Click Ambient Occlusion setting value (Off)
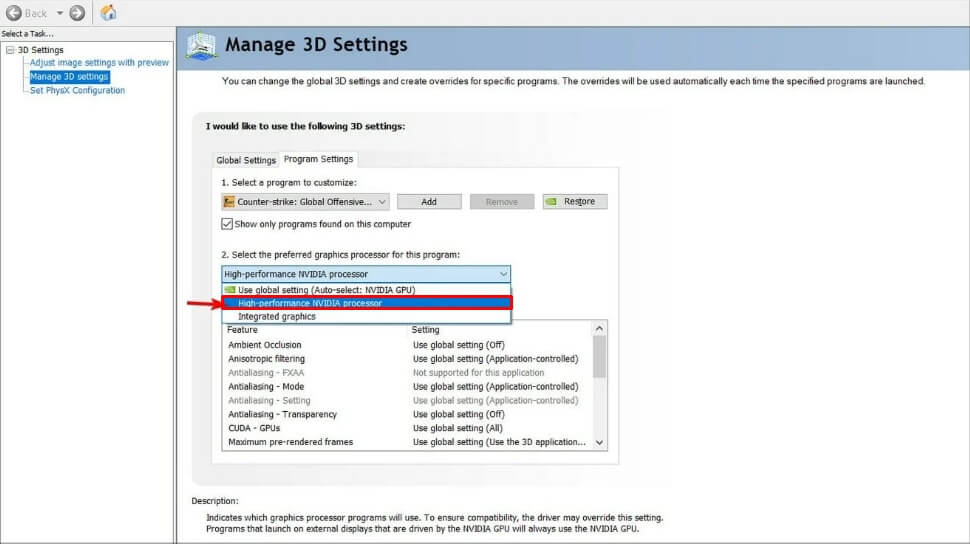Viewport: 970px width, 544px height. coord(458,345)
